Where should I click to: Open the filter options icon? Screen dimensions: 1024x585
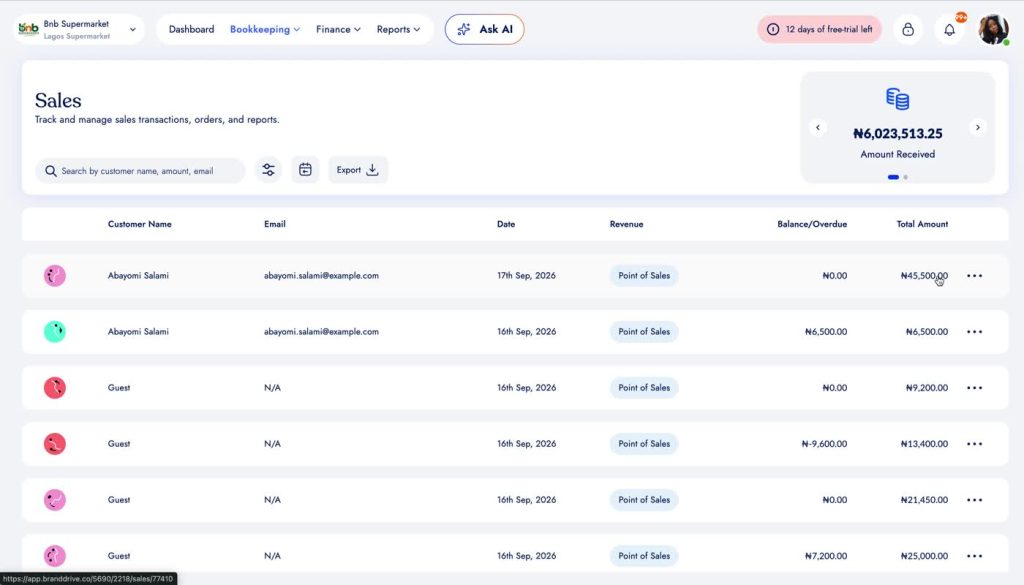coord(268,170)
